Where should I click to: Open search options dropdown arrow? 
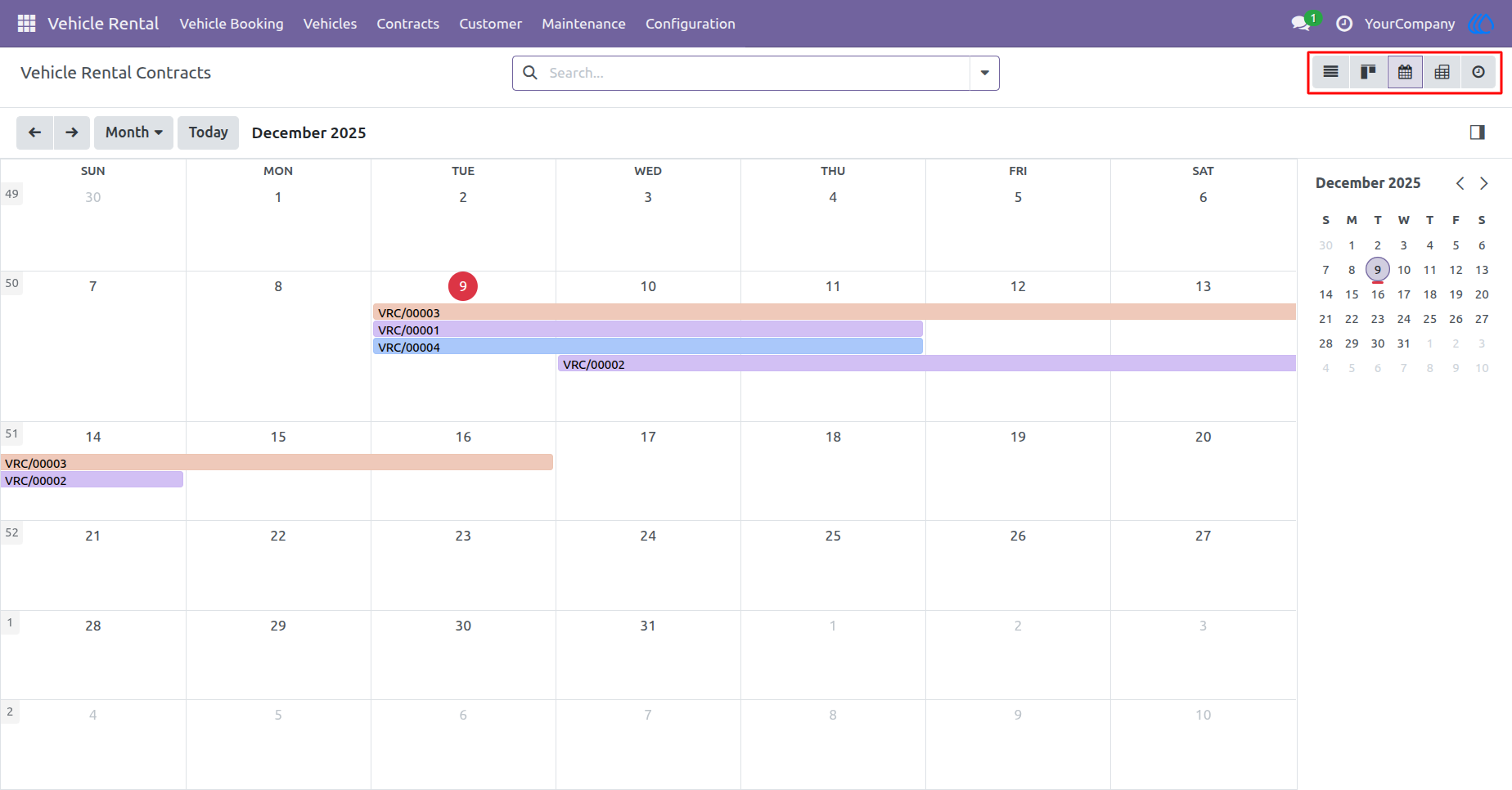pos(984,73)
